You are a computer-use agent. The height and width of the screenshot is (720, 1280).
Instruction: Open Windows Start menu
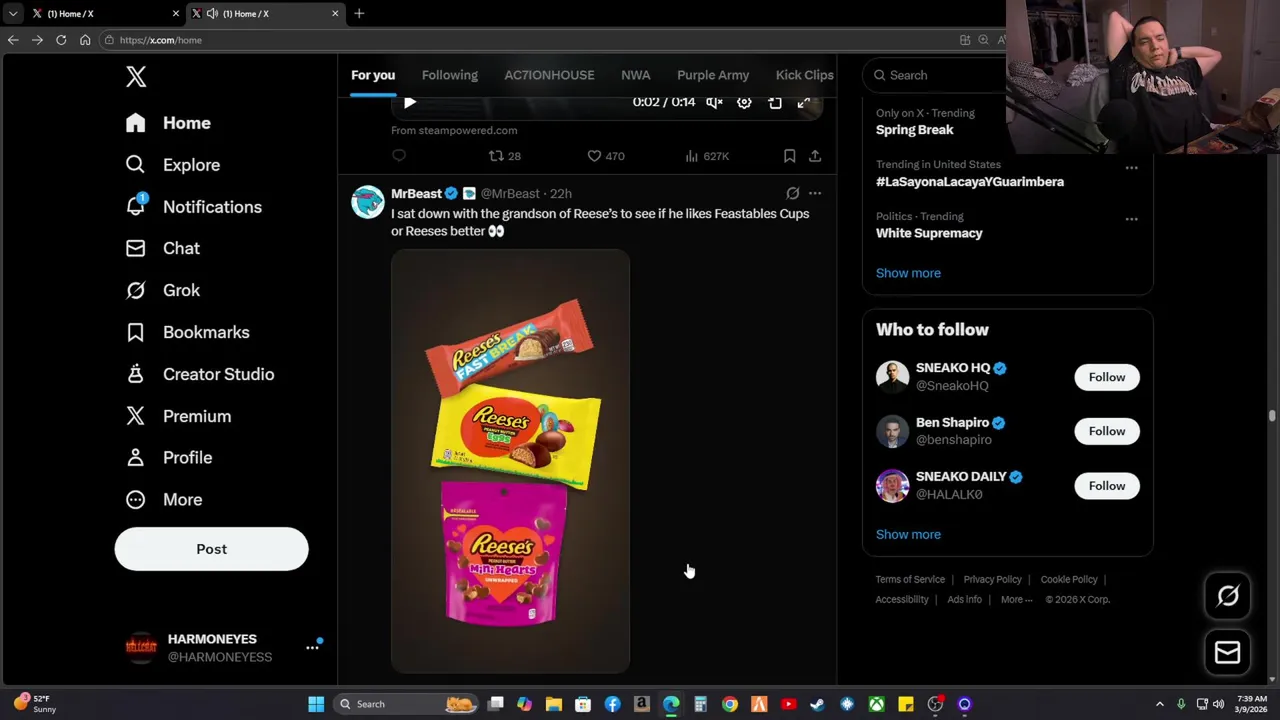click(316, 704)
